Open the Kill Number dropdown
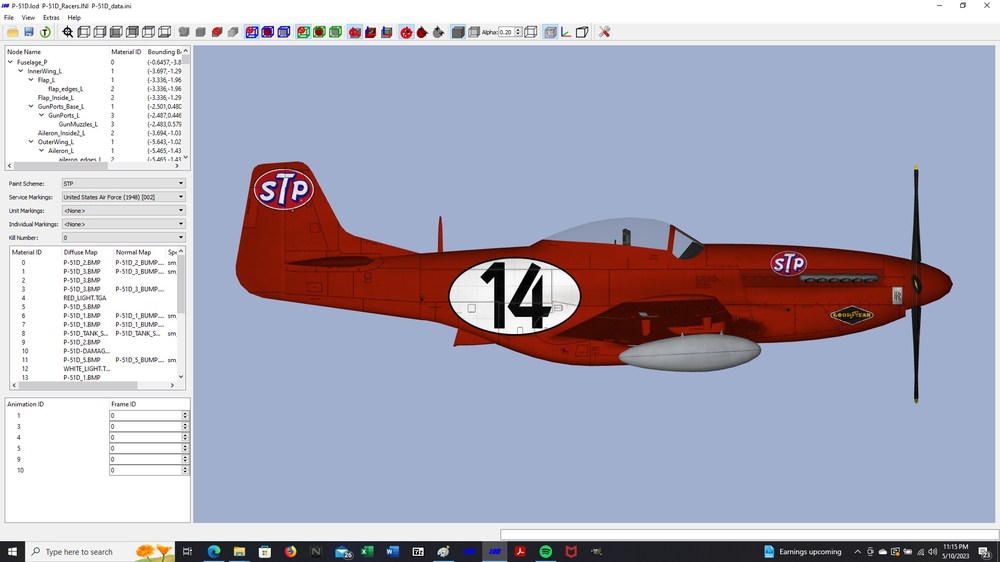Viewport: 1000px width, 562px height. pos(124,237)
